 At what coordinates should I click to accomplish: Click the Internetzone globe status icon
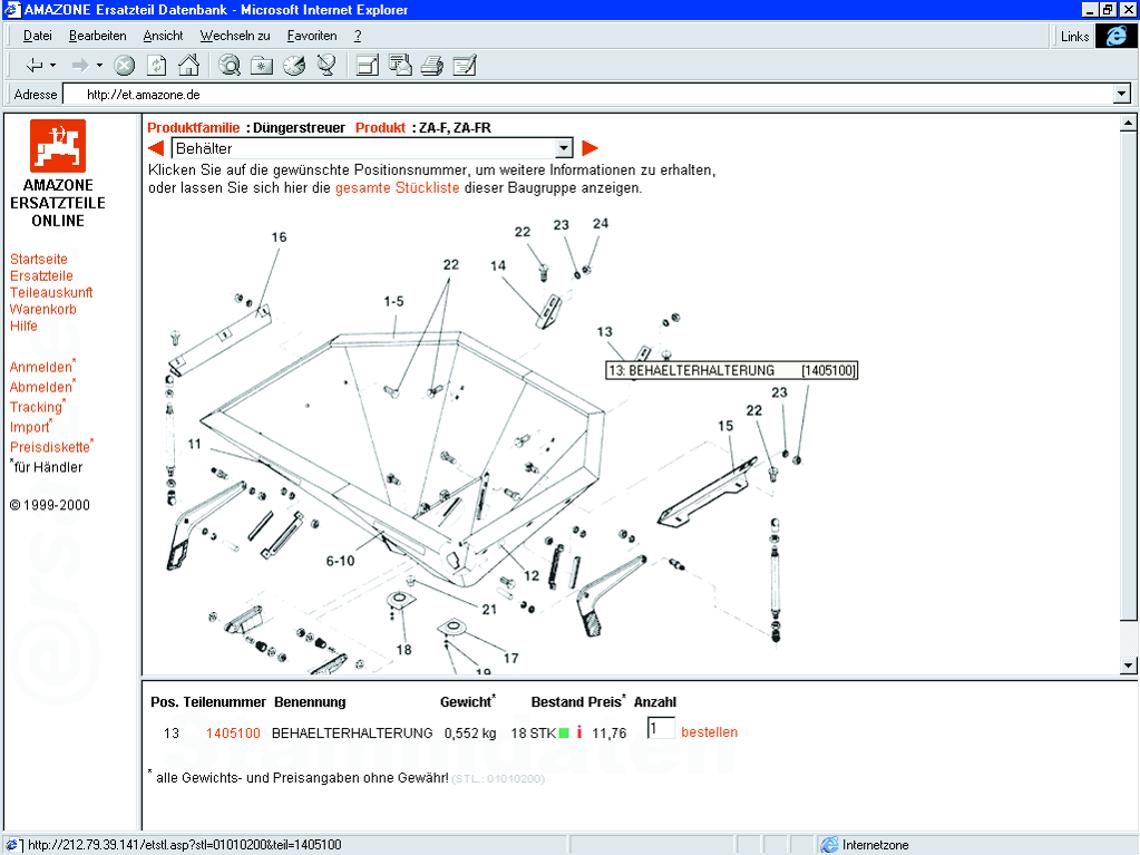click(x=829, y=845)
